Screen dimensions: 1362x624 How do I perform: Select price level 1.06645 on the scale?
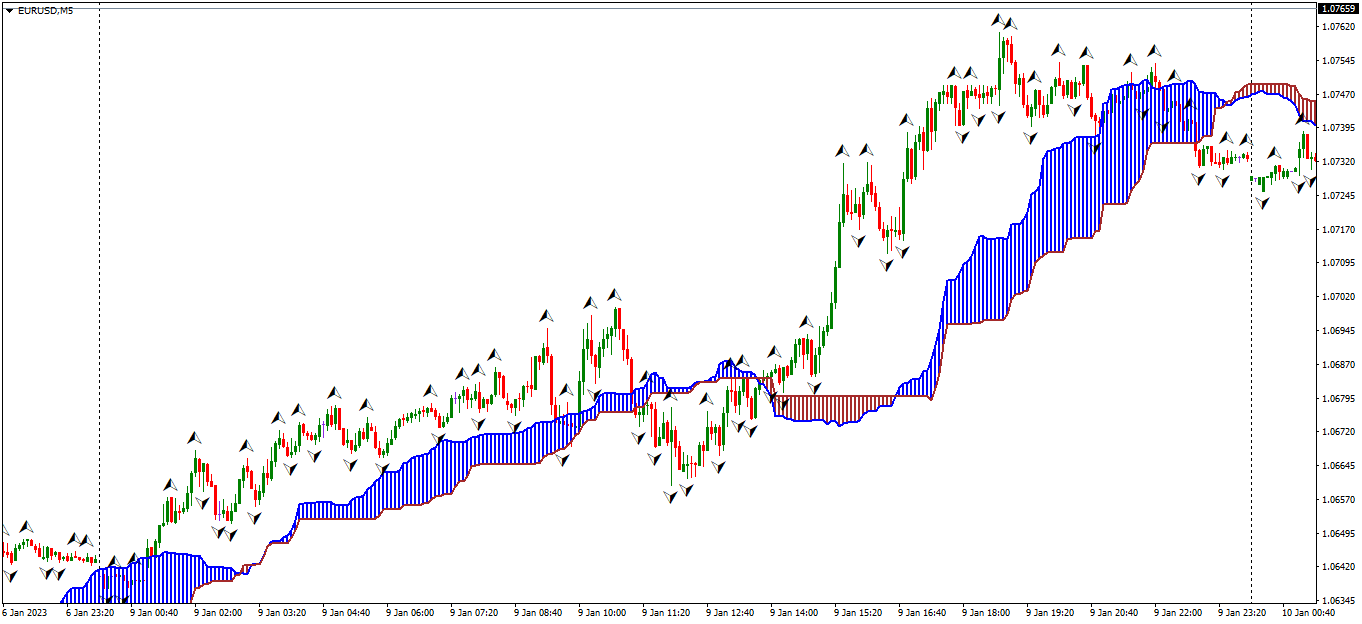1338,466
